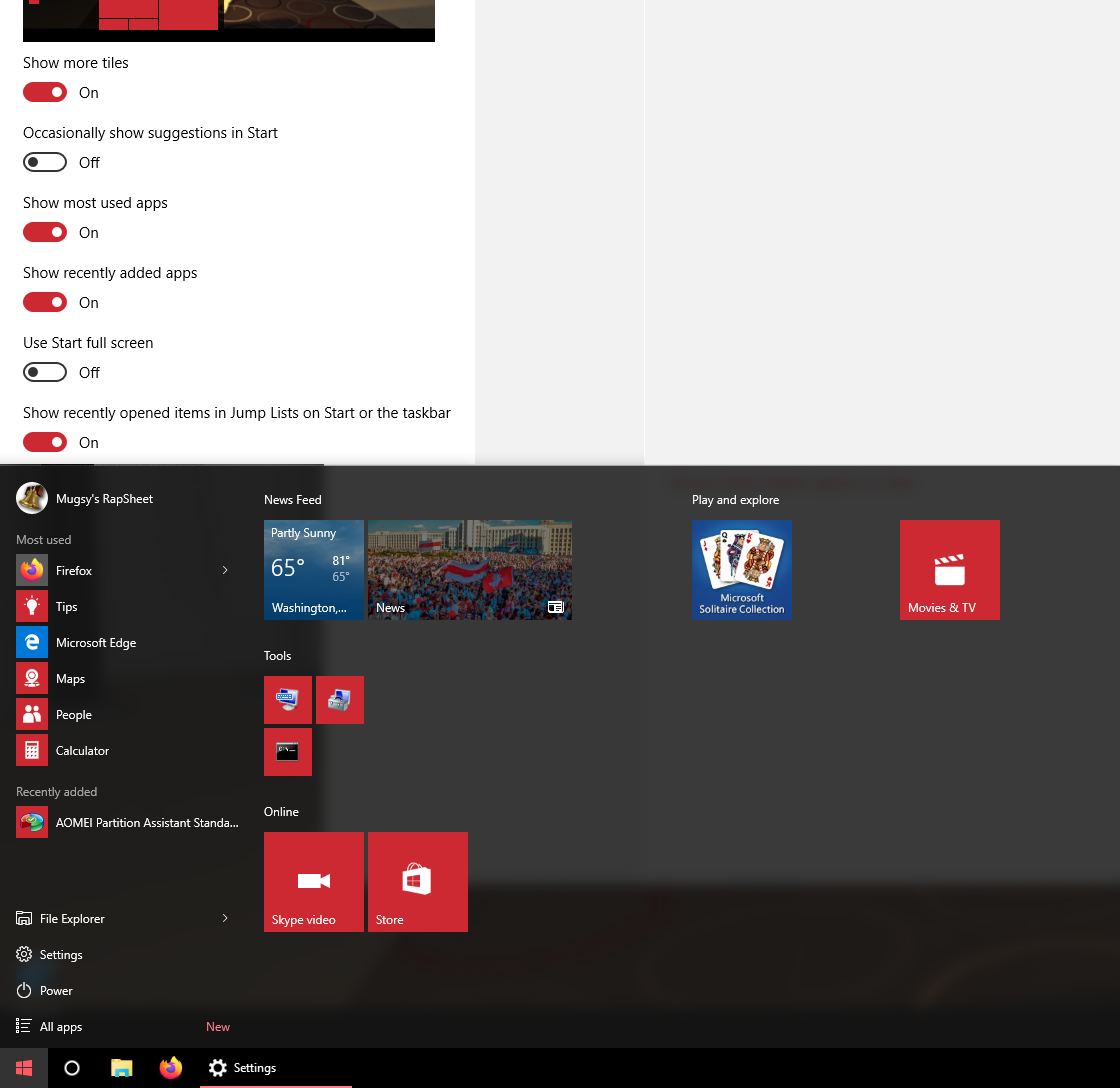Open the computer monitor tile in Tools
This screenshot has height=1088, width=1120.
pyautogui.click(x=288, y=700)
